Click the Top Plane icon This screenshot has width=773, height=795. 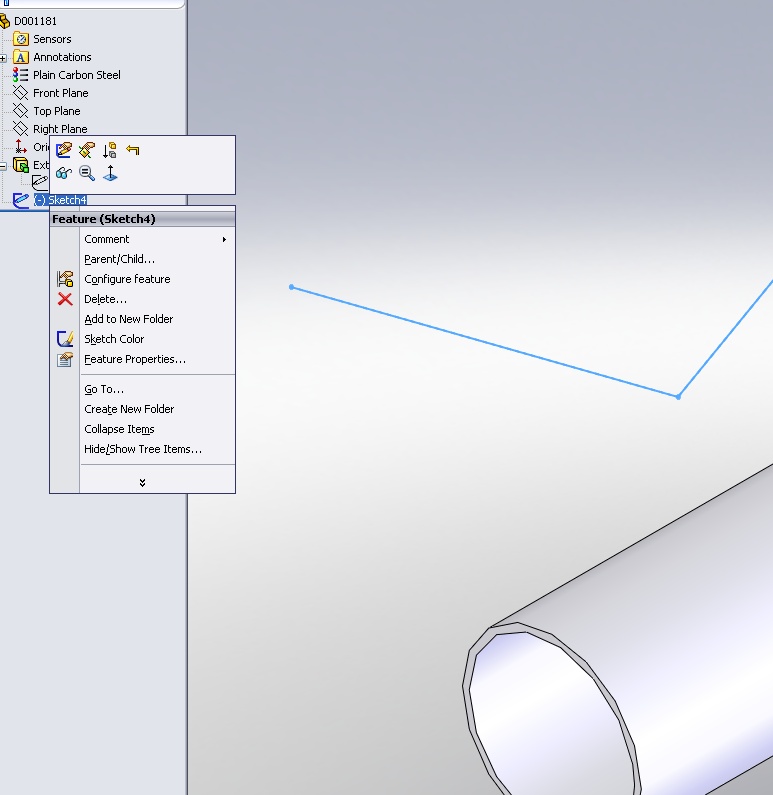coord(20,111)
